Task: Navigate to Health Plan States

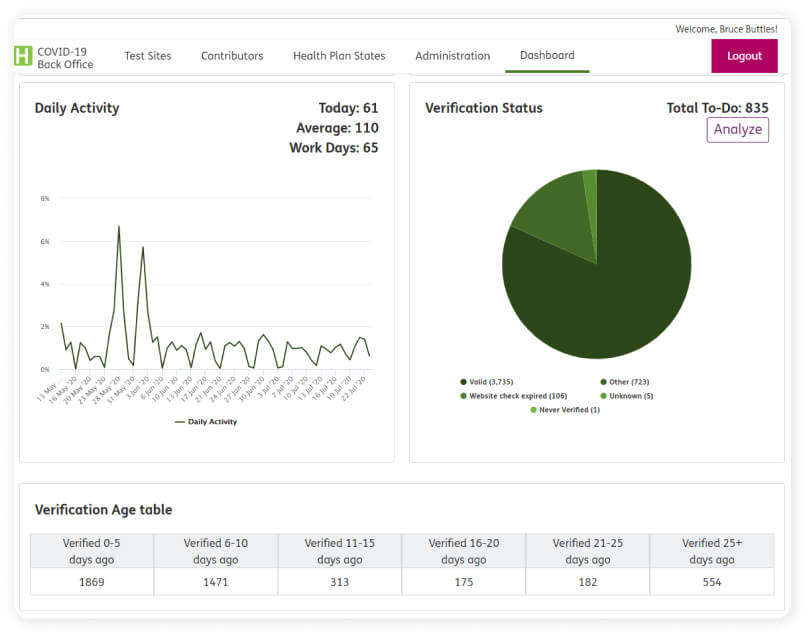Action: (x=339, y=56)
